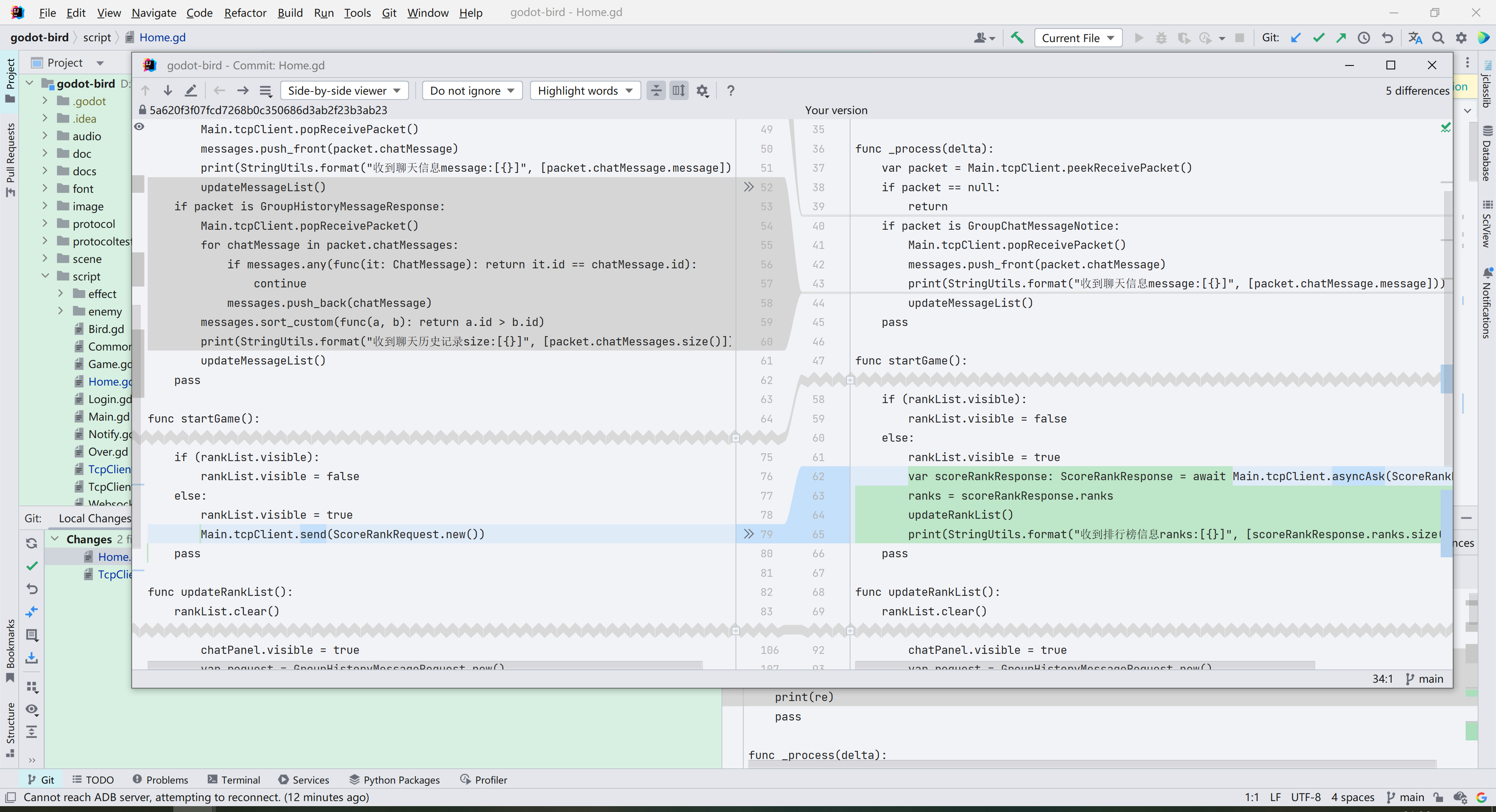This screenshot has width=1496, height=812.
Task: Click the UTF-8 encoding in status bar
Action: coord(1305,797)
